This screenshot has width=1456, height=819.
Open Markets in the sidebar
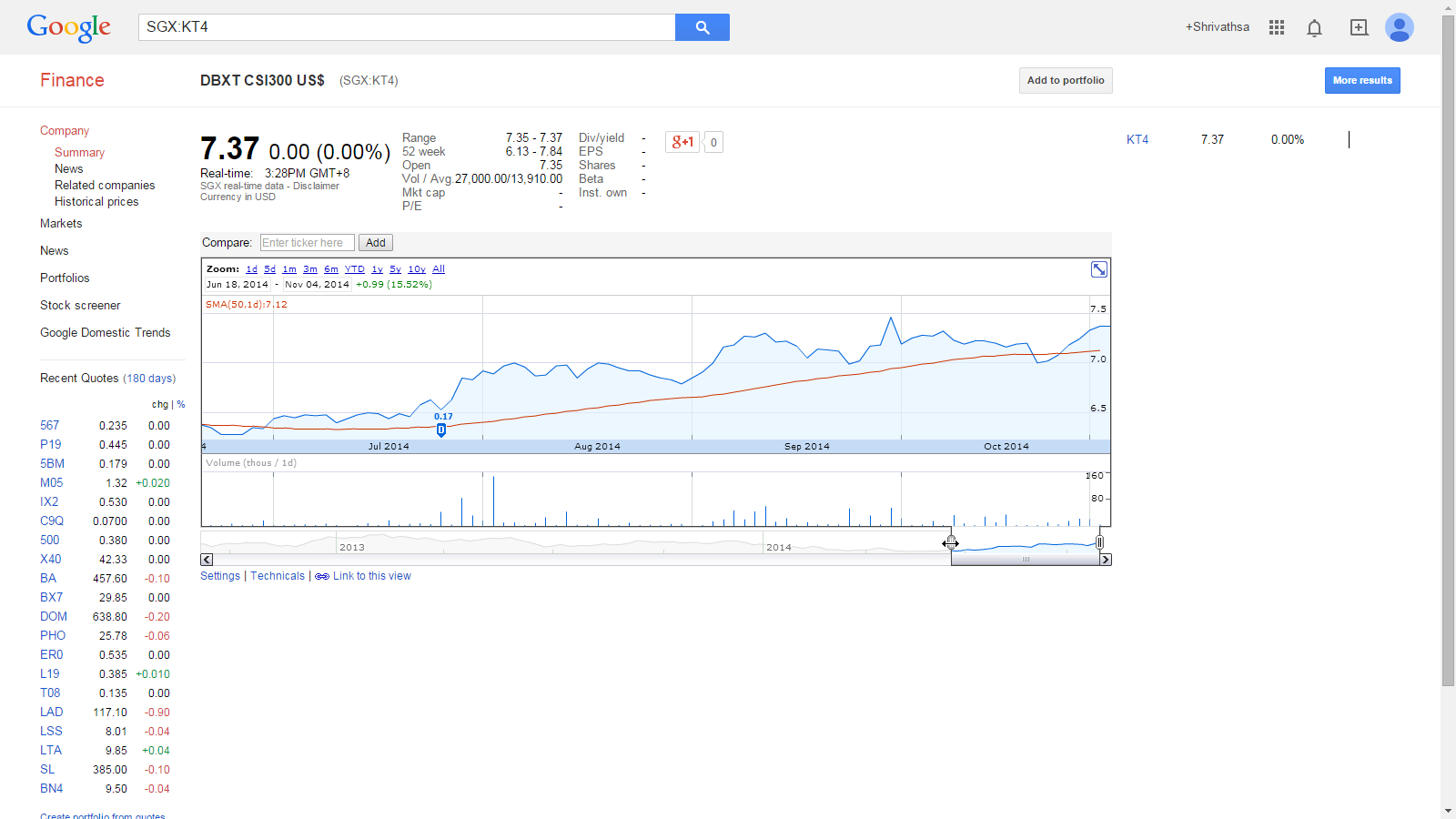(61, 224)
